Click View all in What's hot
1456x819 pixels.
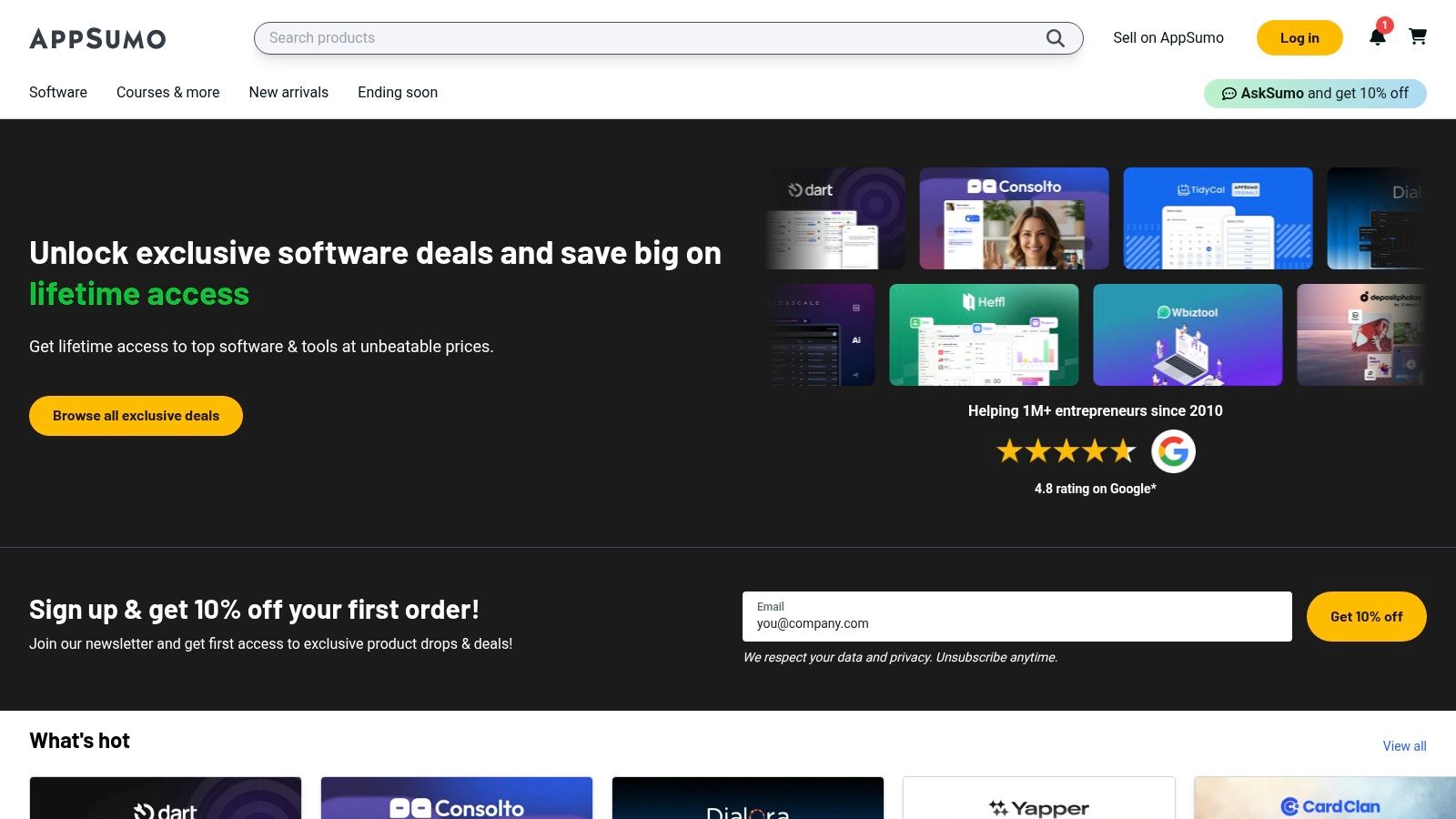[x=1404, y=746]
